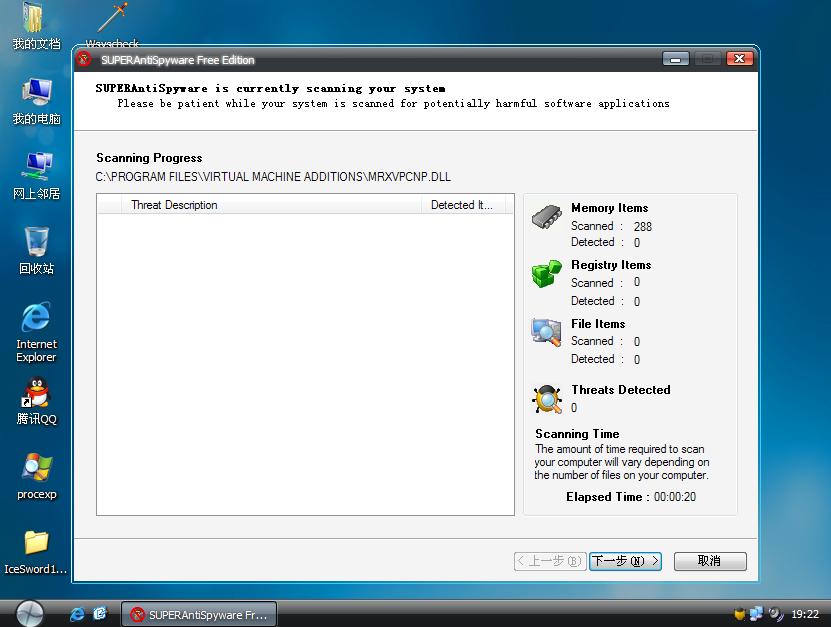The image size is (831, 627).
Task: Click the Scanning Time heading
Action: (577, 434)
